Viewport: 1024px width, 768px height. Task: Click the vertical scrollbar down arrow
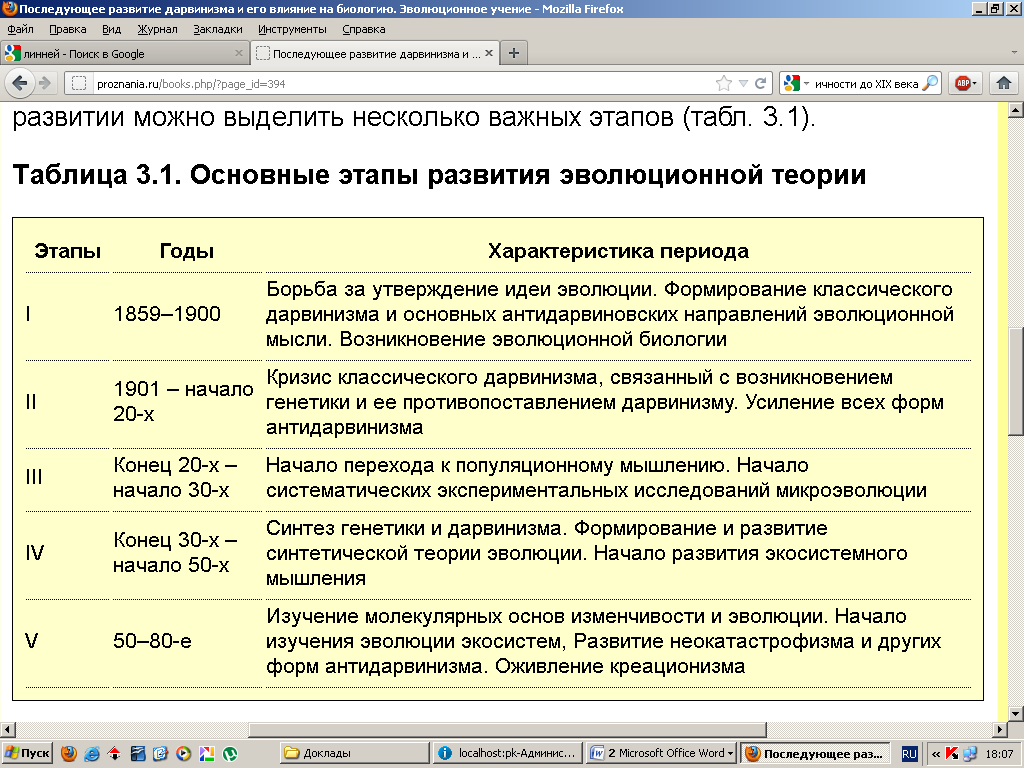pyautogui.click(x=1016, y=713)
